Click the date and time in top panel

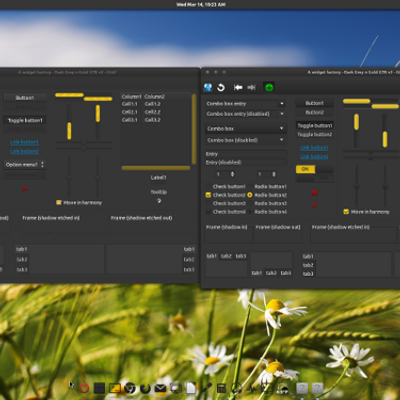(201, 4)
